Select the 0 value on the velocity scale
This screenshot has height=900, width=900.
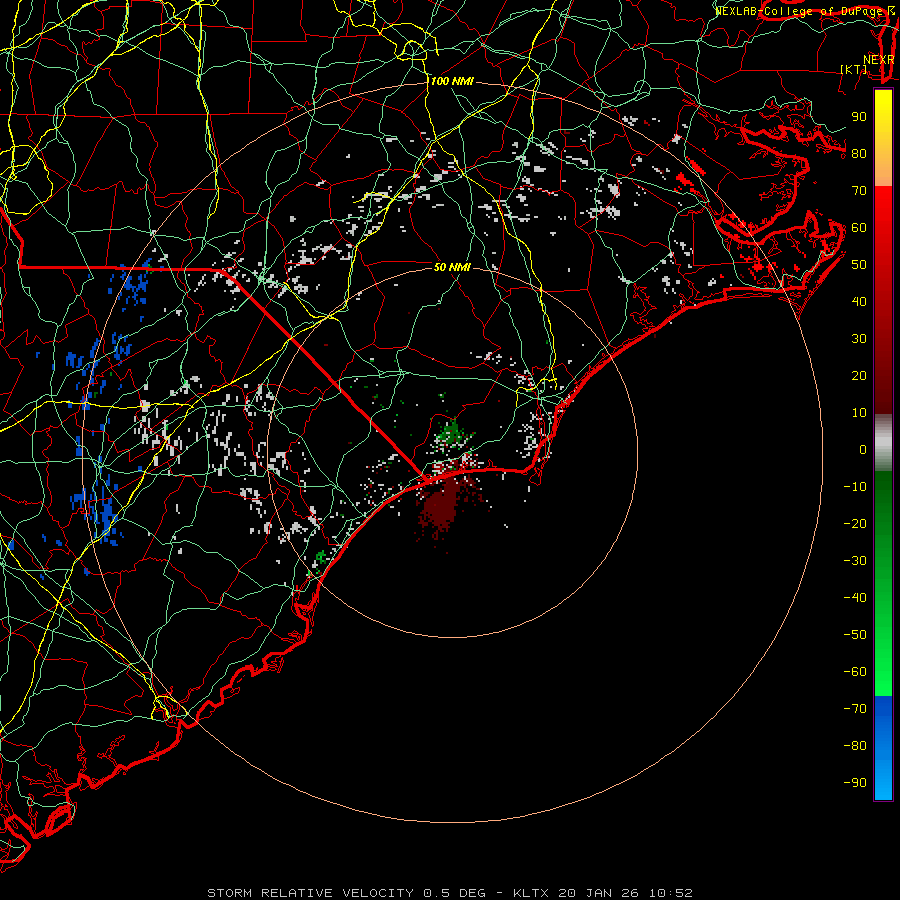point(863,449)
